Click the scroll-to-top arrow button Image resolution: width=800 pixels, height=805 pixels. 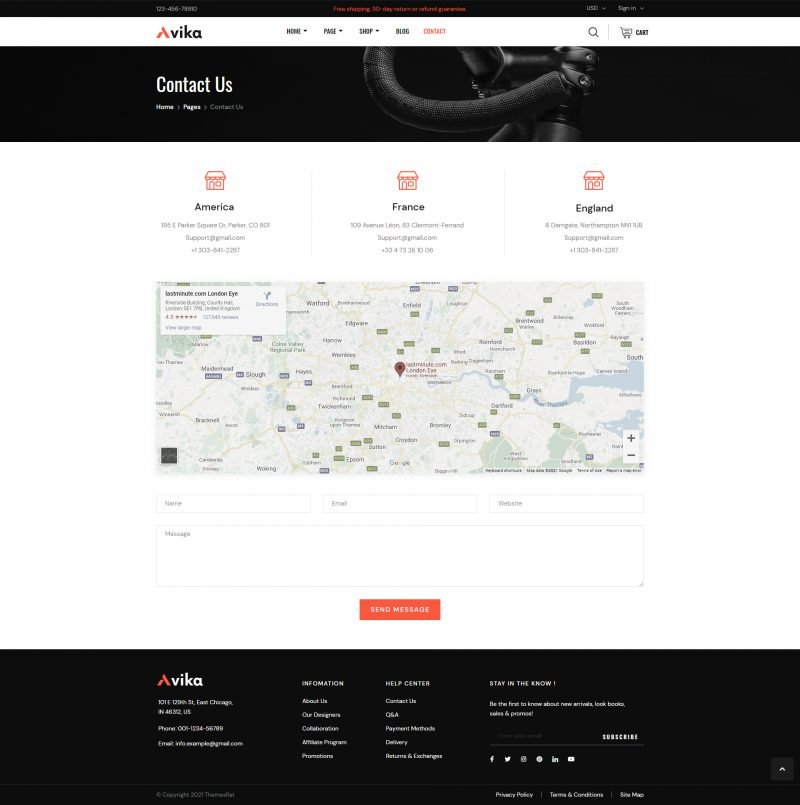[782, 768]
